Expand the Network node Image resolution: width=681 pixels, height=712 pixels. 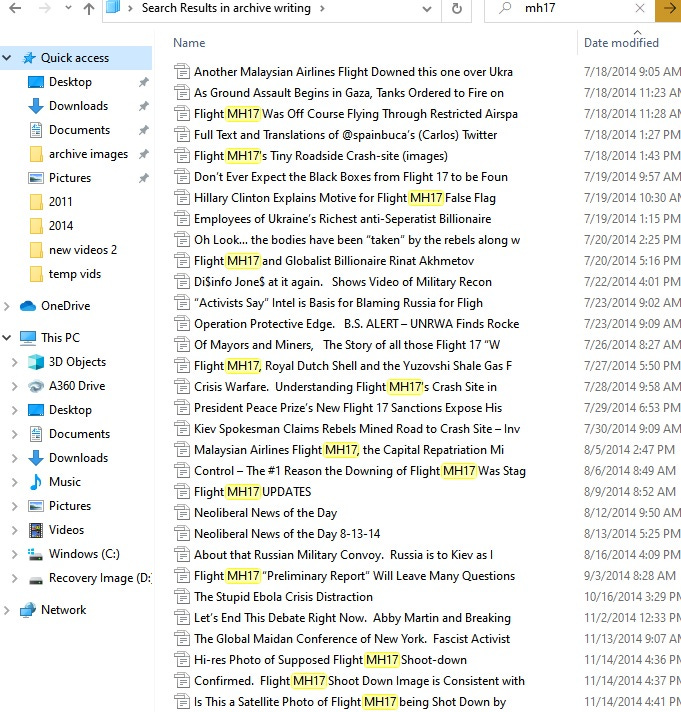tap(7, 610)
